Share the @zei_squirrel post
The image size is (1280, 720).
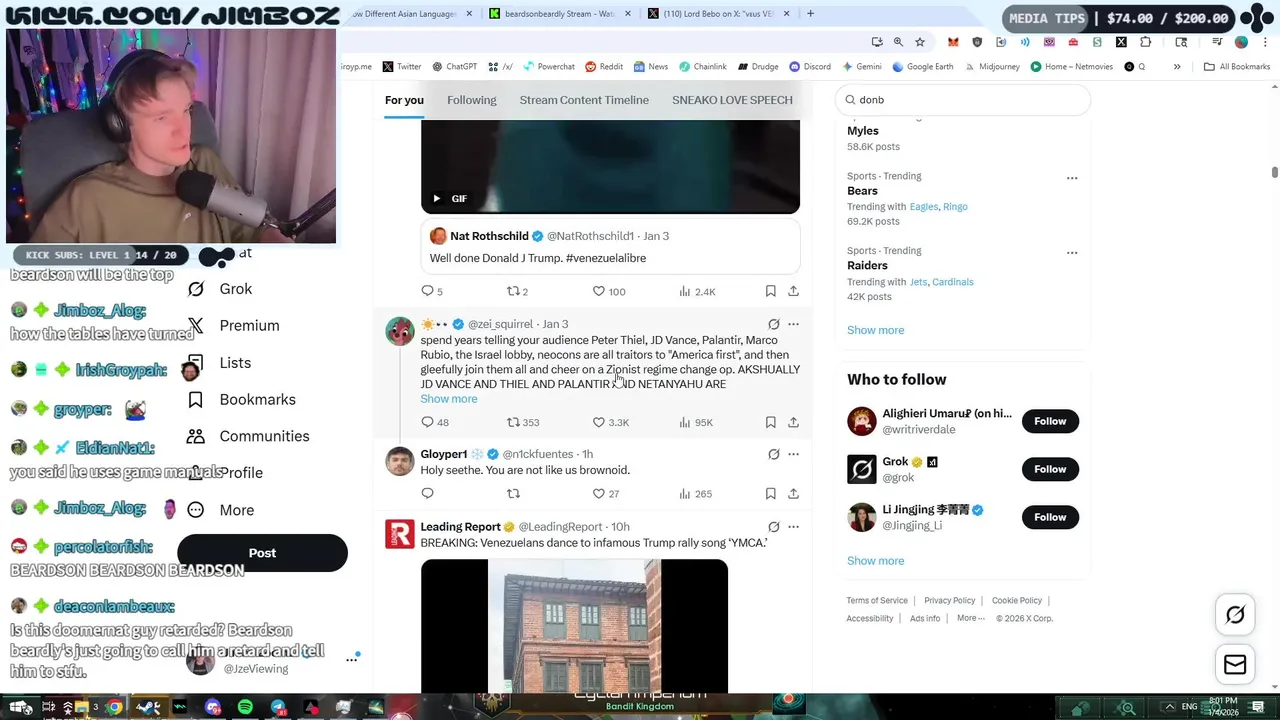(793, 422)
